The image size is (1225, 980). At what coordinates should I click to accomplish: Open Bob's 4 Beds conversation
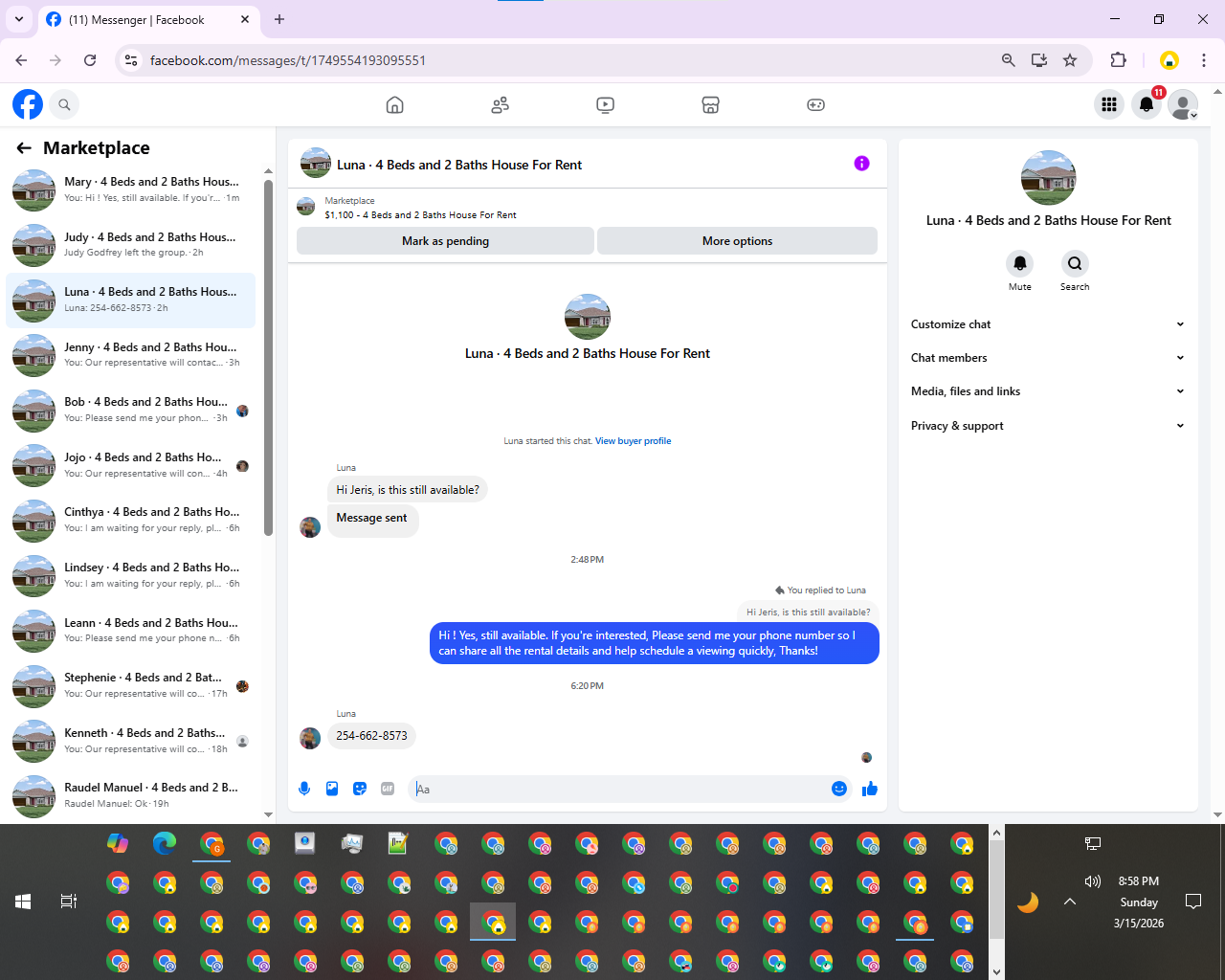click(130, 411)
